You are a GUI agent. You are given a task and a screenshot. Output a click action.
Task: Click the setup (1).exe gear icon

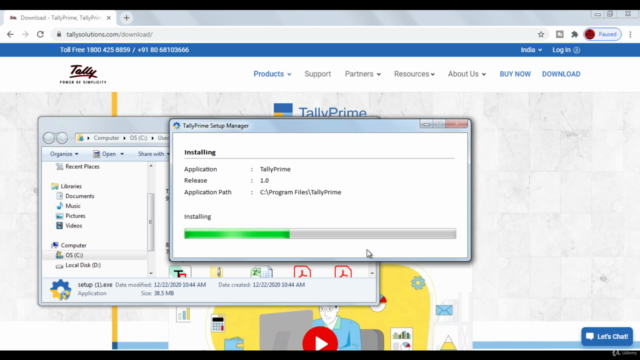(x=60, y=289)
